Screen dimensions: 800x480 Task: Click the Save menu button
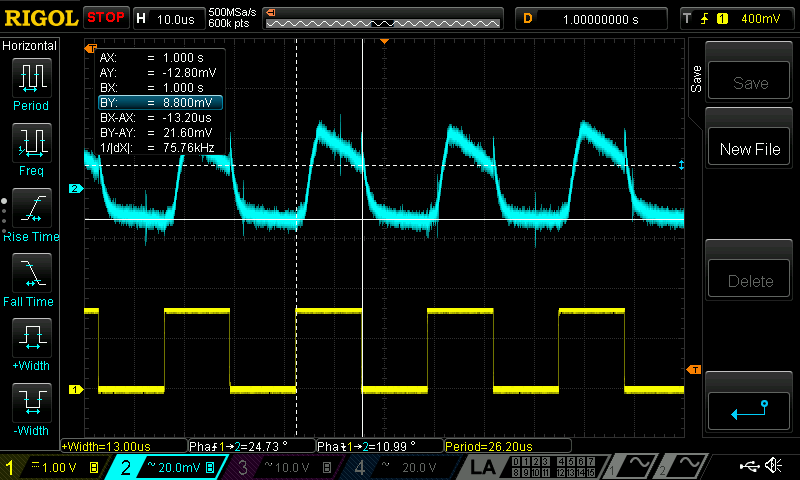pyautogui.click(x=749, y=81)
